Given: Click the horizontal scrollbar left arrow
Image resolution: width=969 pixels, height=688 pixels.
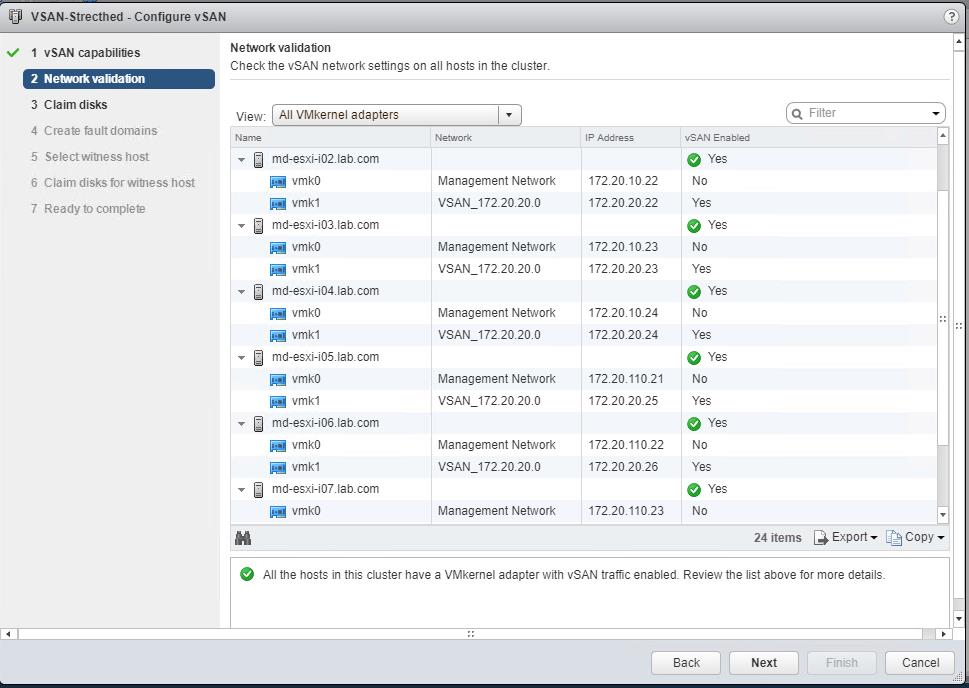Looking at the screenshot, I should click(x=8, y=634).
